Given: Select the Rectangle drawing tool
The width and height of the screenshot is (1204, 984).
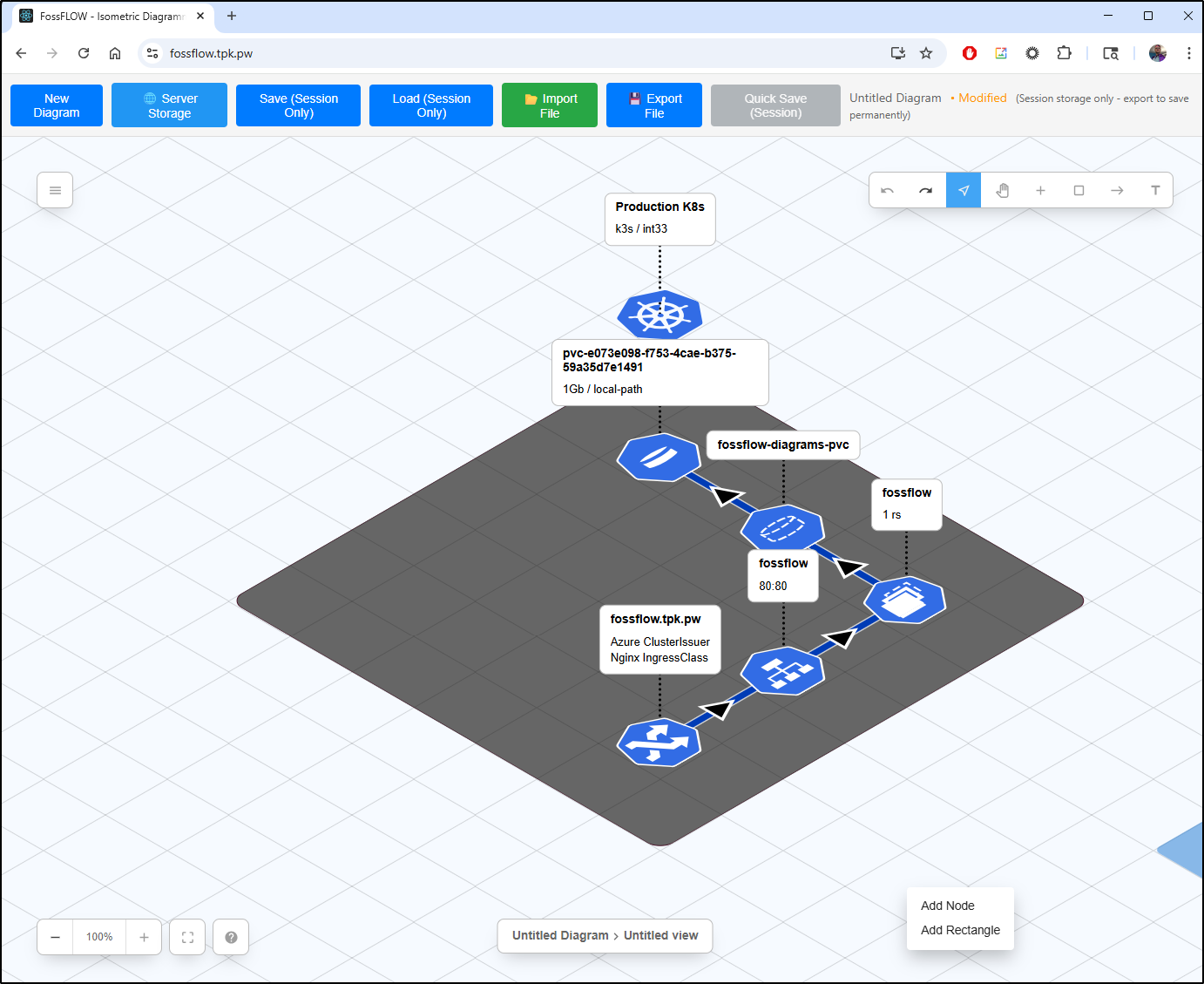Looking at the screenshot, I should (1079, 189).
